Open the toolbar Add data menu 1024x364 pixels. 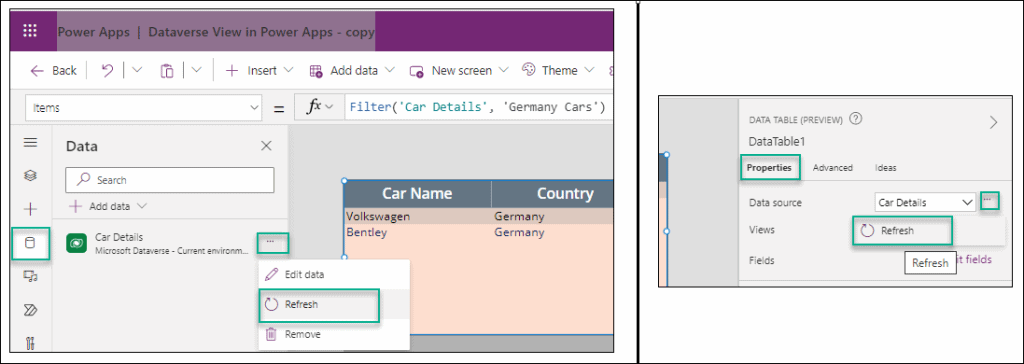tap(352, 71)
